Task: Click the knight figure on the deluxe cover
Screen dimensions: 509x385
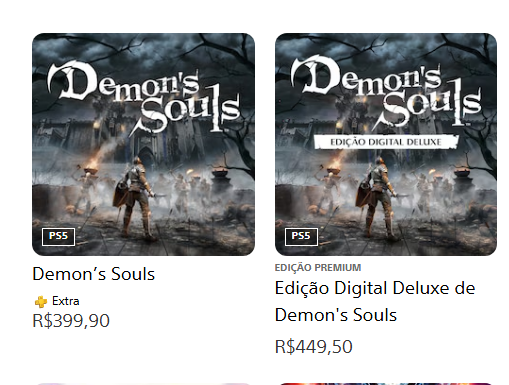Action: coord(378,198)
